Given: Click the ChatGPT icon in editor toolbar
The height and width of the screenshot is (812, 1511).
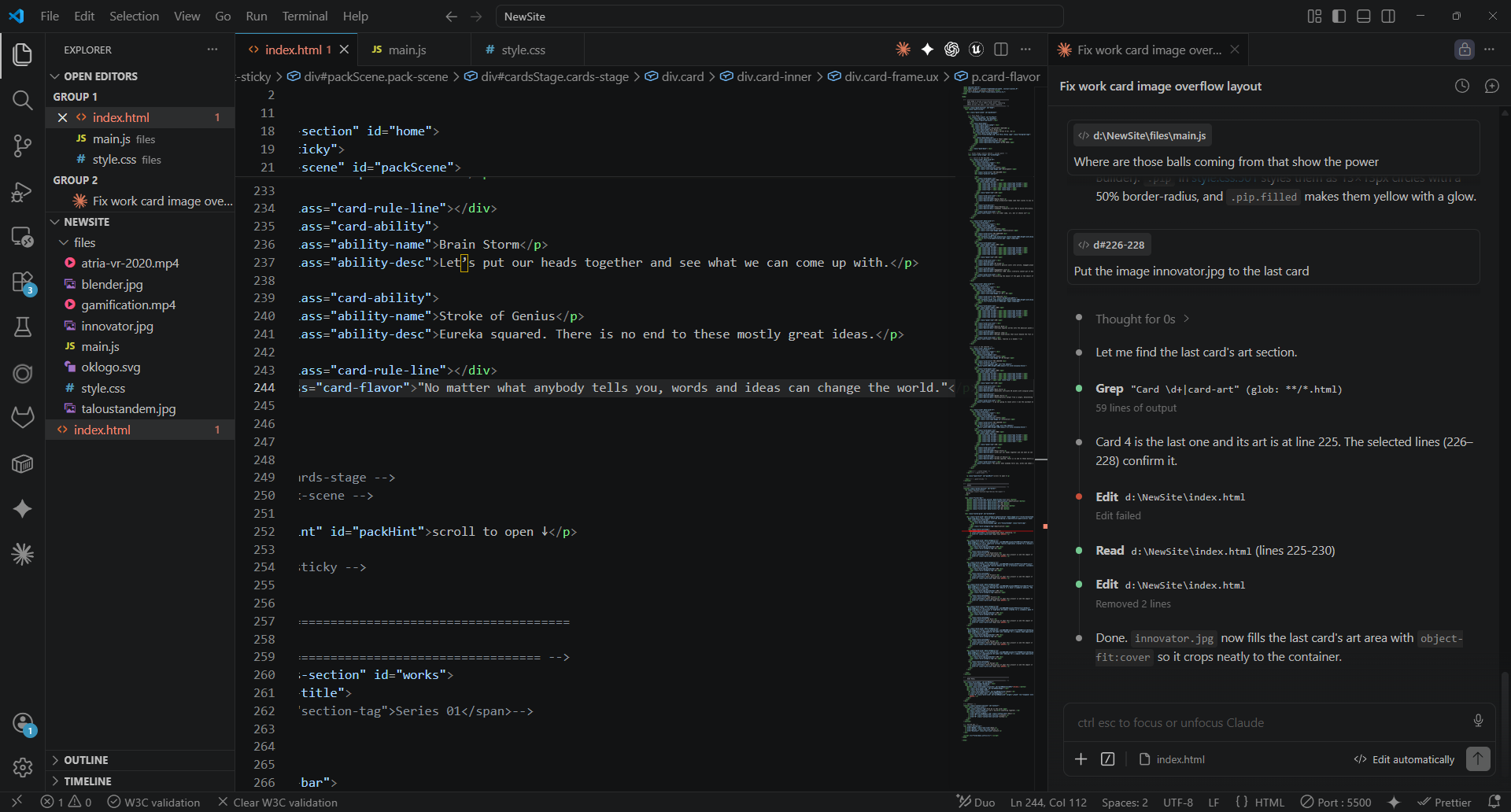Looking at the screenshot, I should point(951,50).
